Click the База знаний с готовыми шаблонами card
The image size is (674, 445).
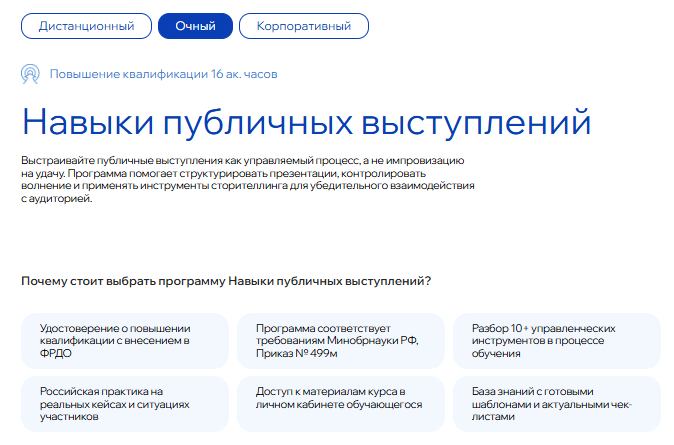[x=557, y=404]
